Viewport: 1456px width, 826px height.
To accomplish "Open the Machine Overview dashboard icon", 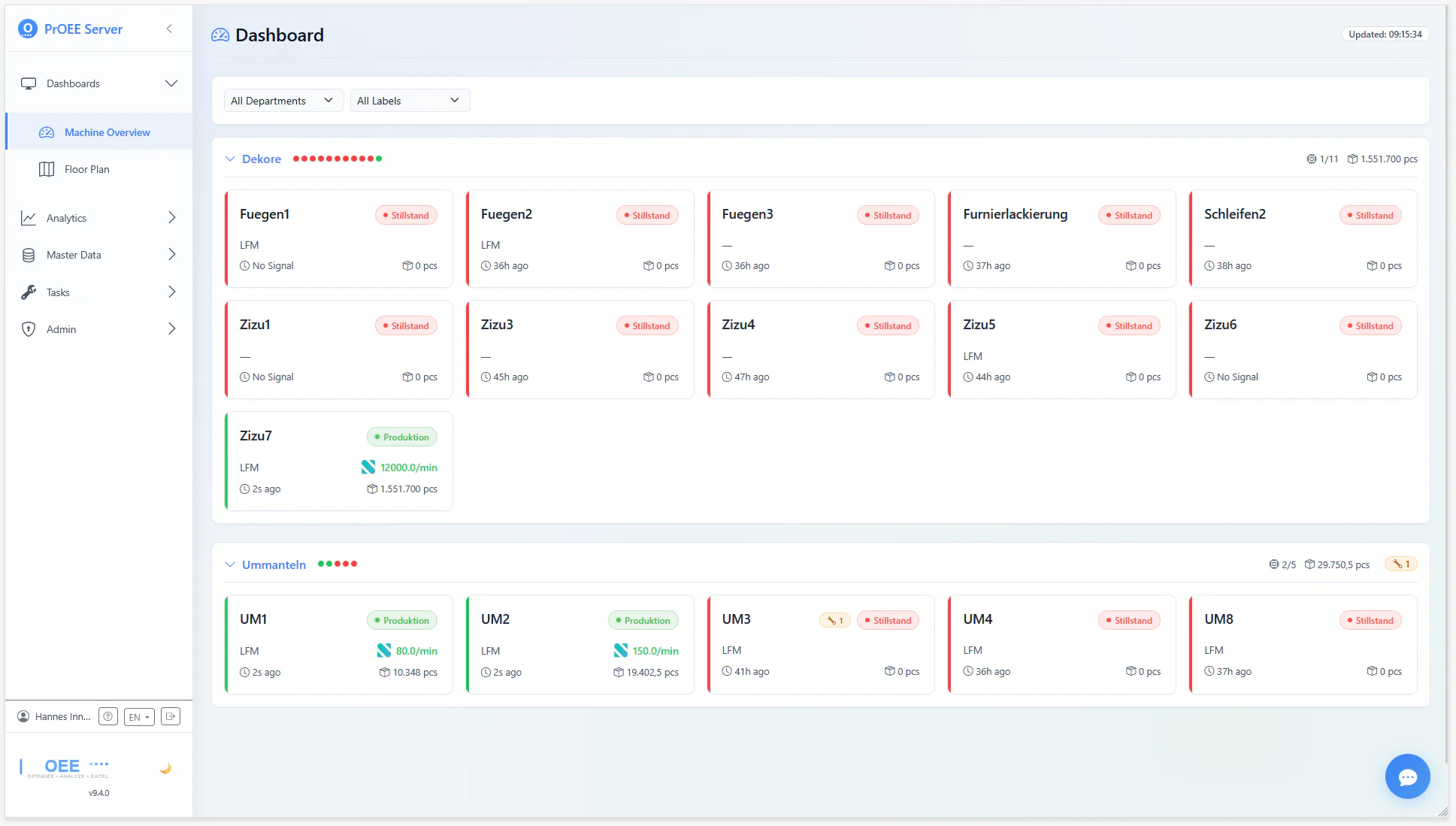I will [46, 132].
